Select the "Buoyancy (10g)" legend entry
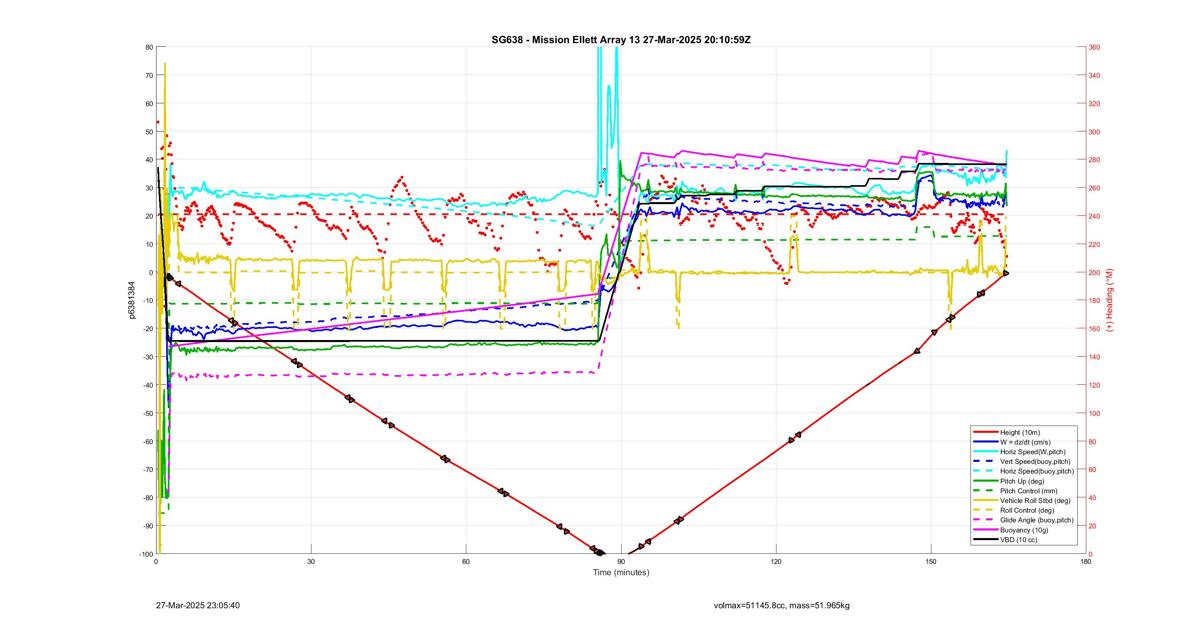The image size is (1200, 622). 1025,529
